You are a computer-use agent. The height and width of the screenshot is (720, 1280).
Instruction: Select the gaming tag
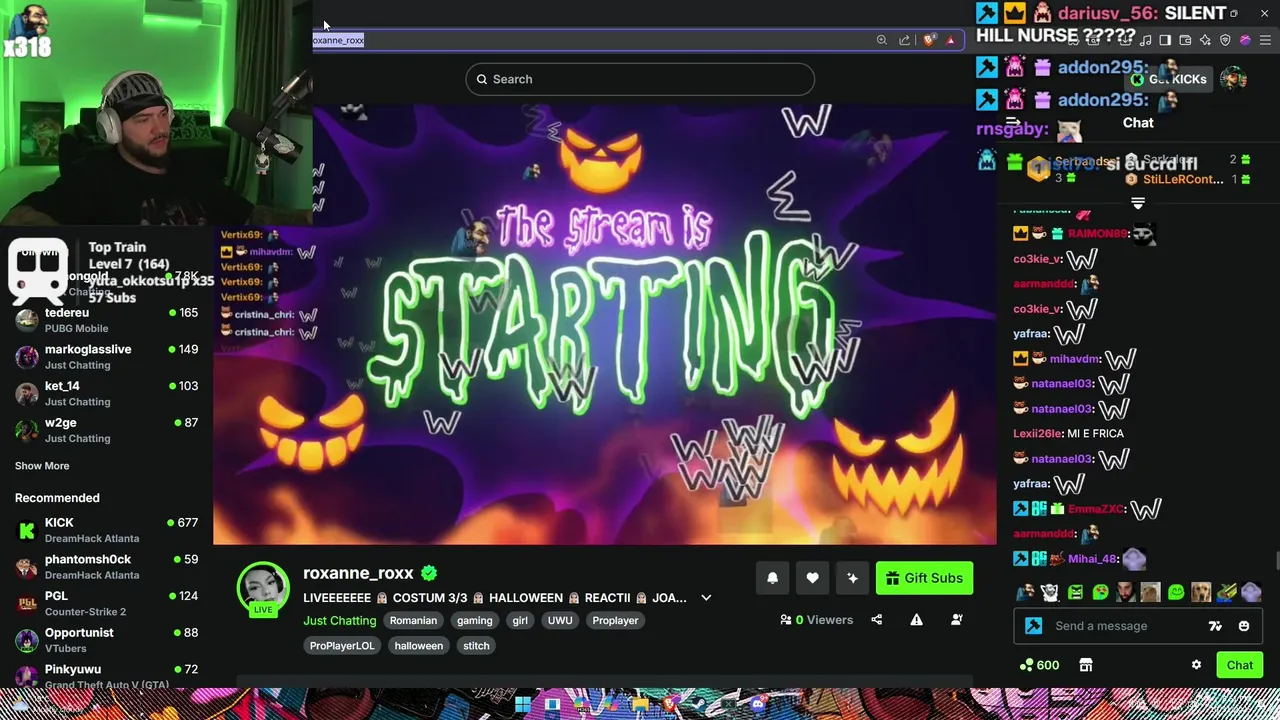(x=474, y=620)
